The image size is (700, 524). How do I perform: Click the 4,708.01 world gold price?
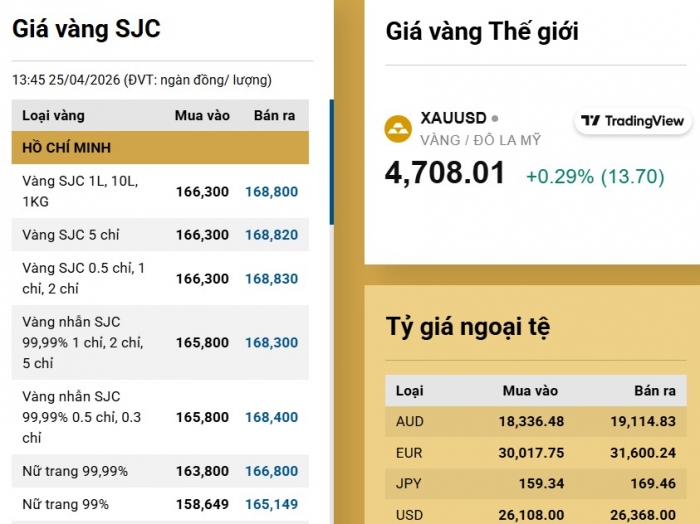445,173
